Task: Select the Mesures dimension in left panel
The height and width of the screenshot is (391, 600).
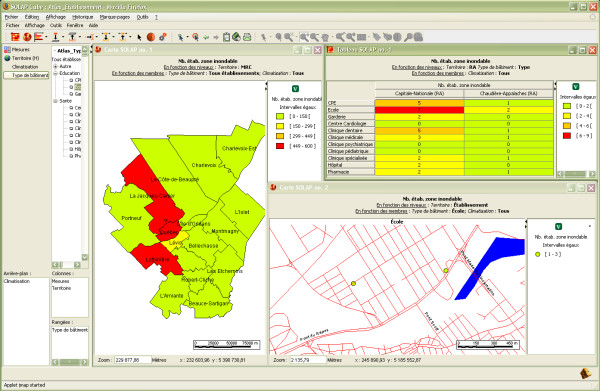Action: click(x=17, y=50)
